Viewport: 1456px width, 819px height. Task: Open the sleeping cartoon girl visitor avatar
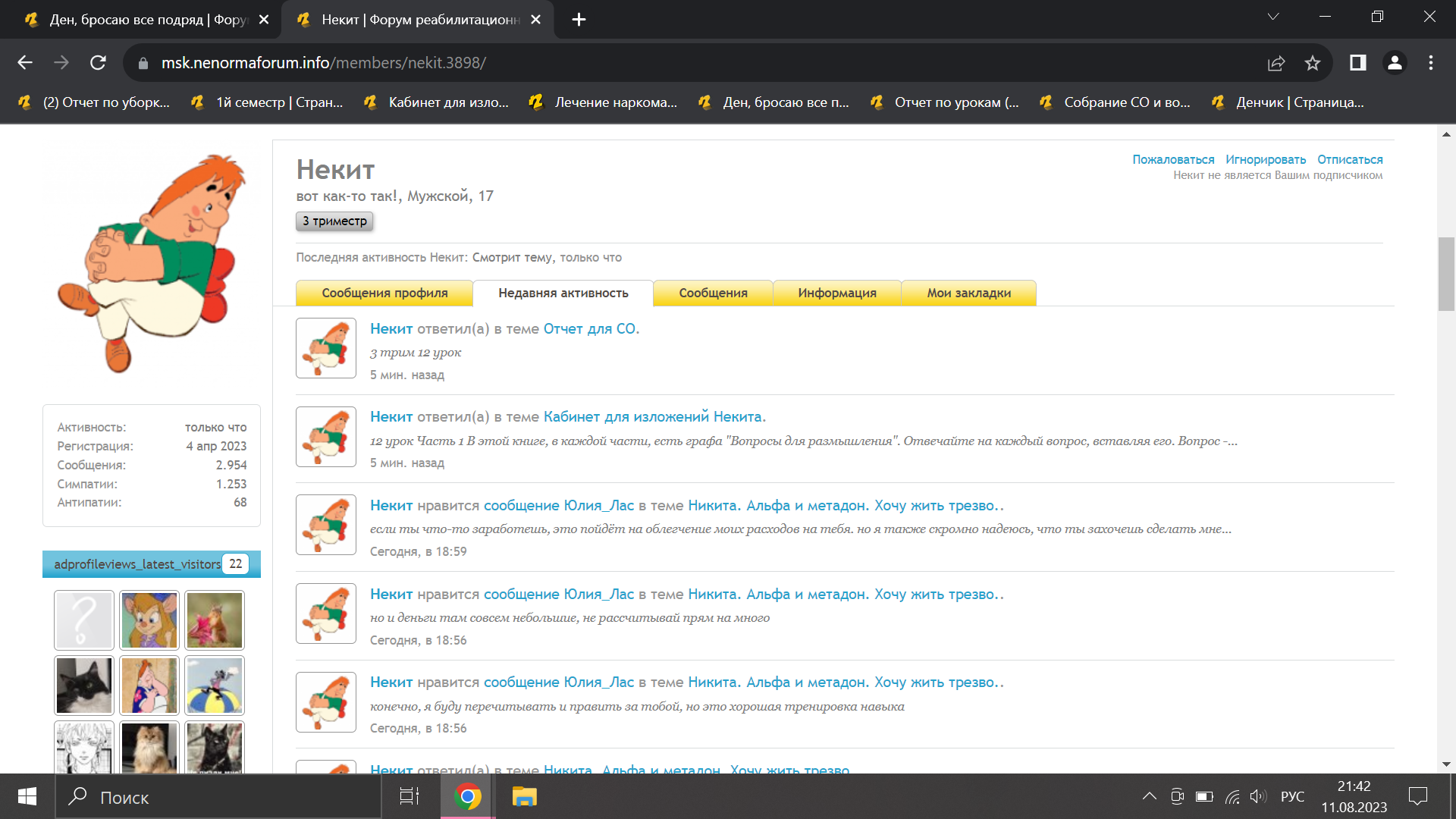point(149,686)
